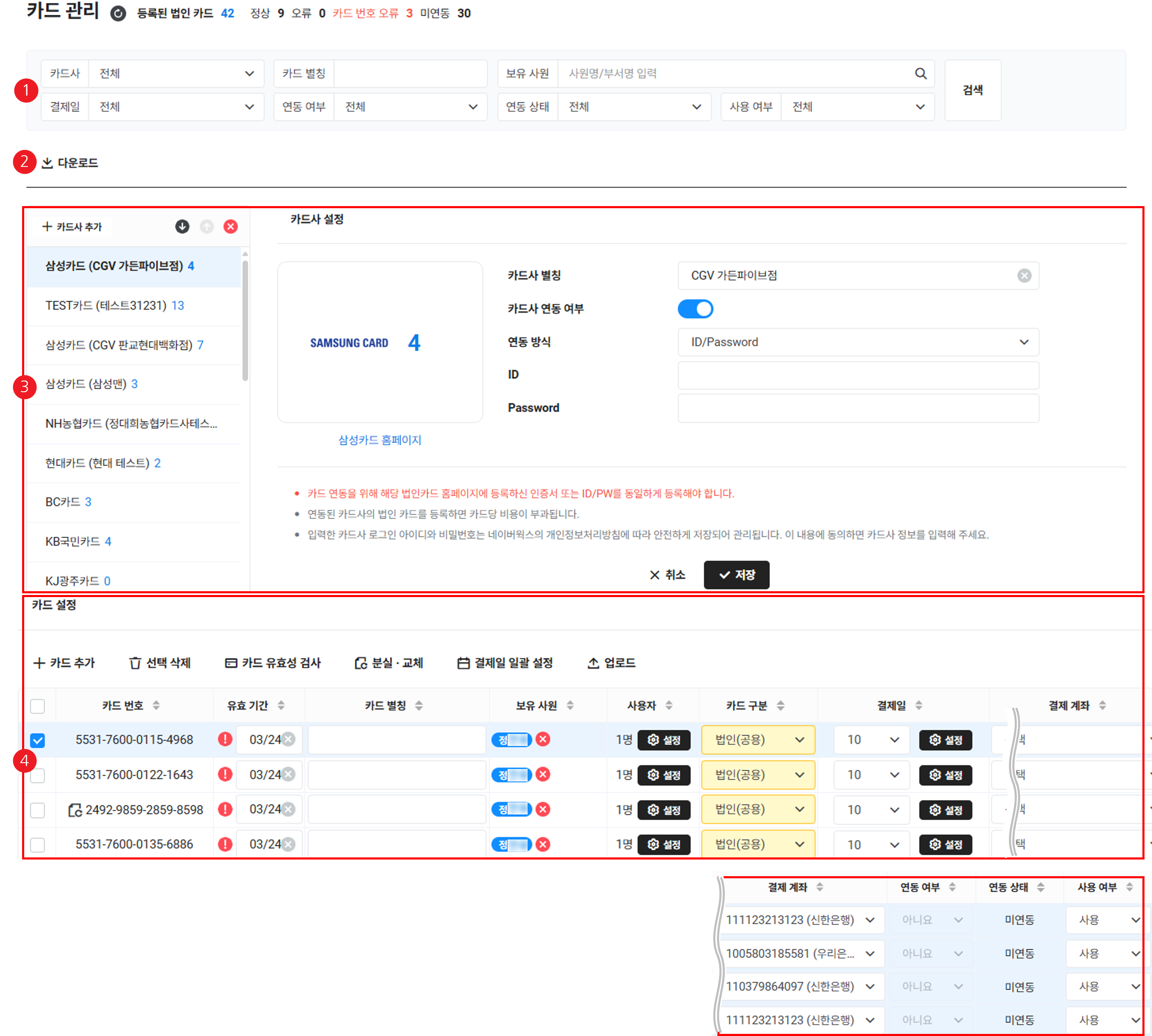Select 현대카드 (현대 테스트) in the list
The height and width of the screenshot is (1036, 1152).
pos(103,463)
